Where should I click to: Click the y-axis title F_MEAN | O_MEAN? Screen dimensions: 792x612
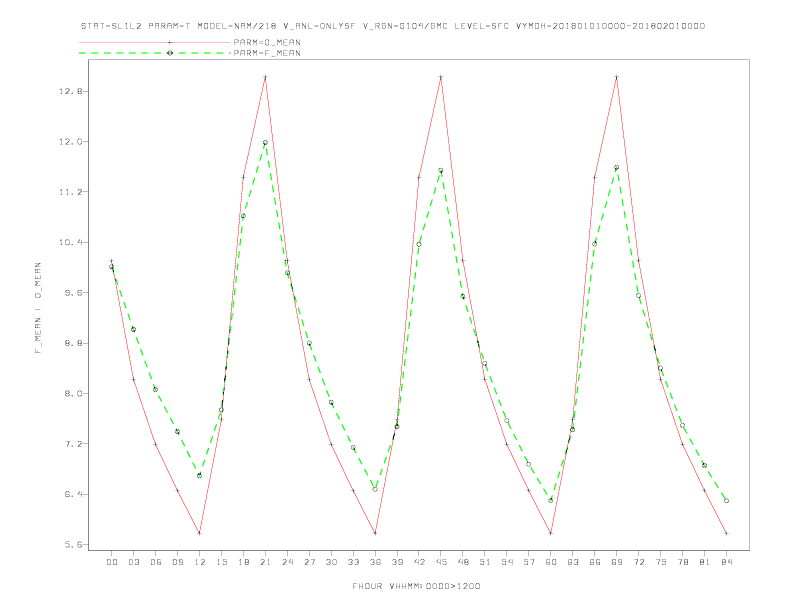click(38, 308)
